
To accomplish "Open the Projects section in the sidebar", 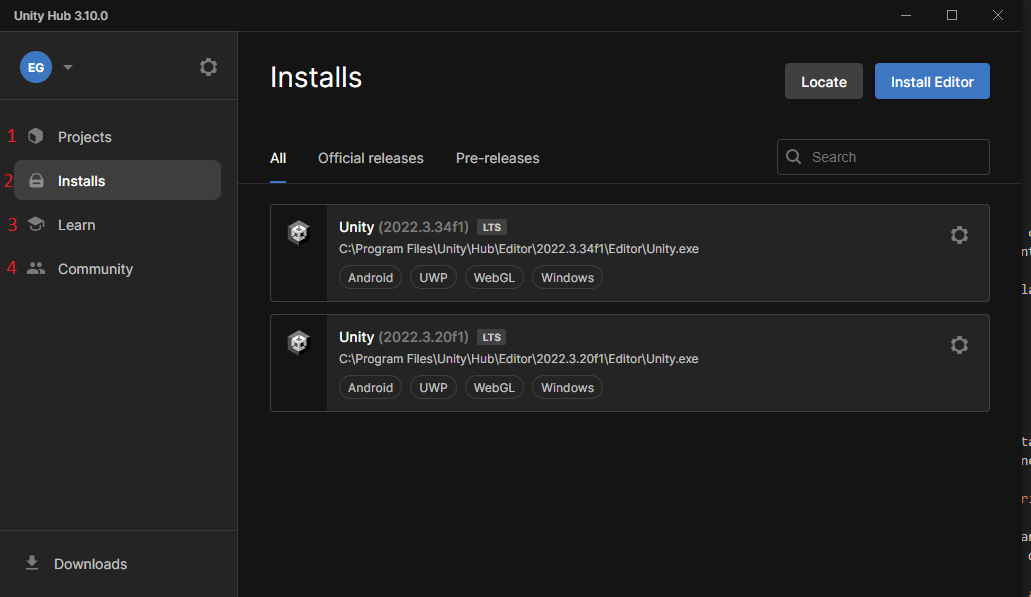I will pos(85,136).
